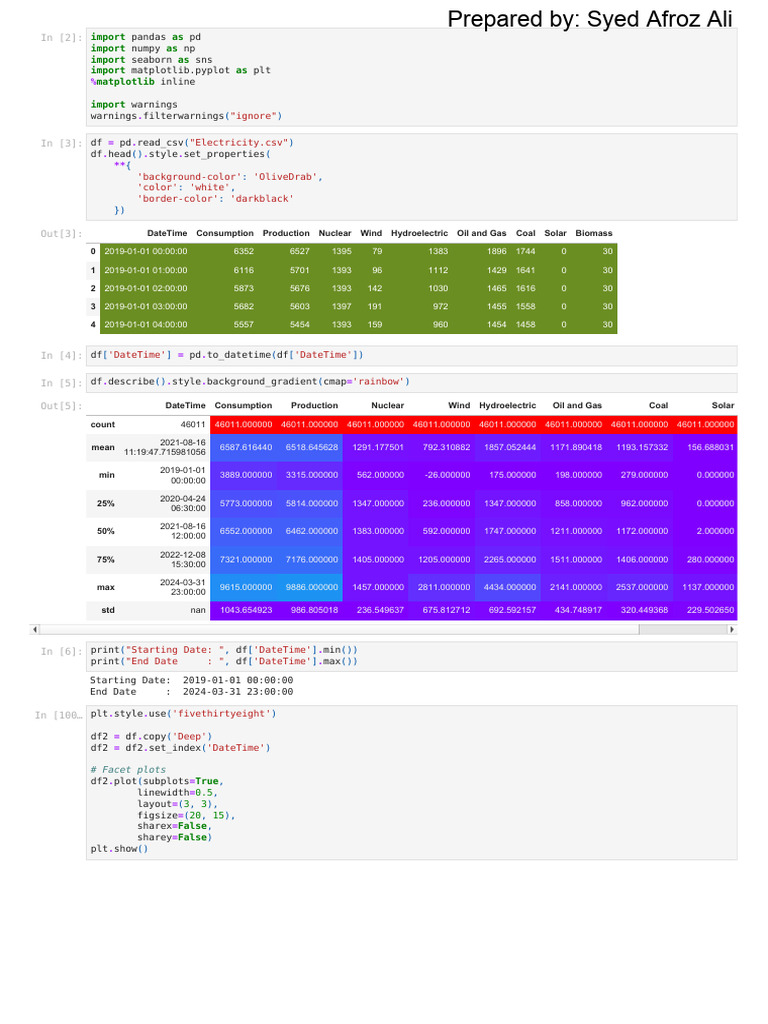Select the std row label
The height and width of the screenshot is (1024, 768).
[108, 609]
